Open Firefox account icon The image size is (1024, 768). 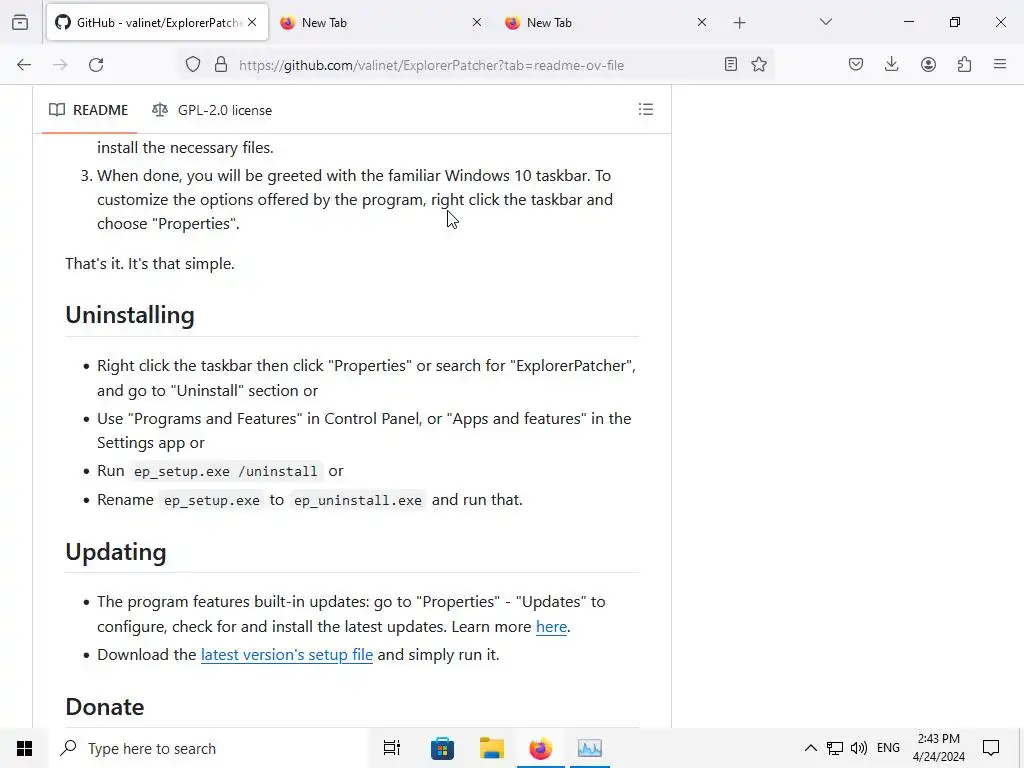point(928,64)
